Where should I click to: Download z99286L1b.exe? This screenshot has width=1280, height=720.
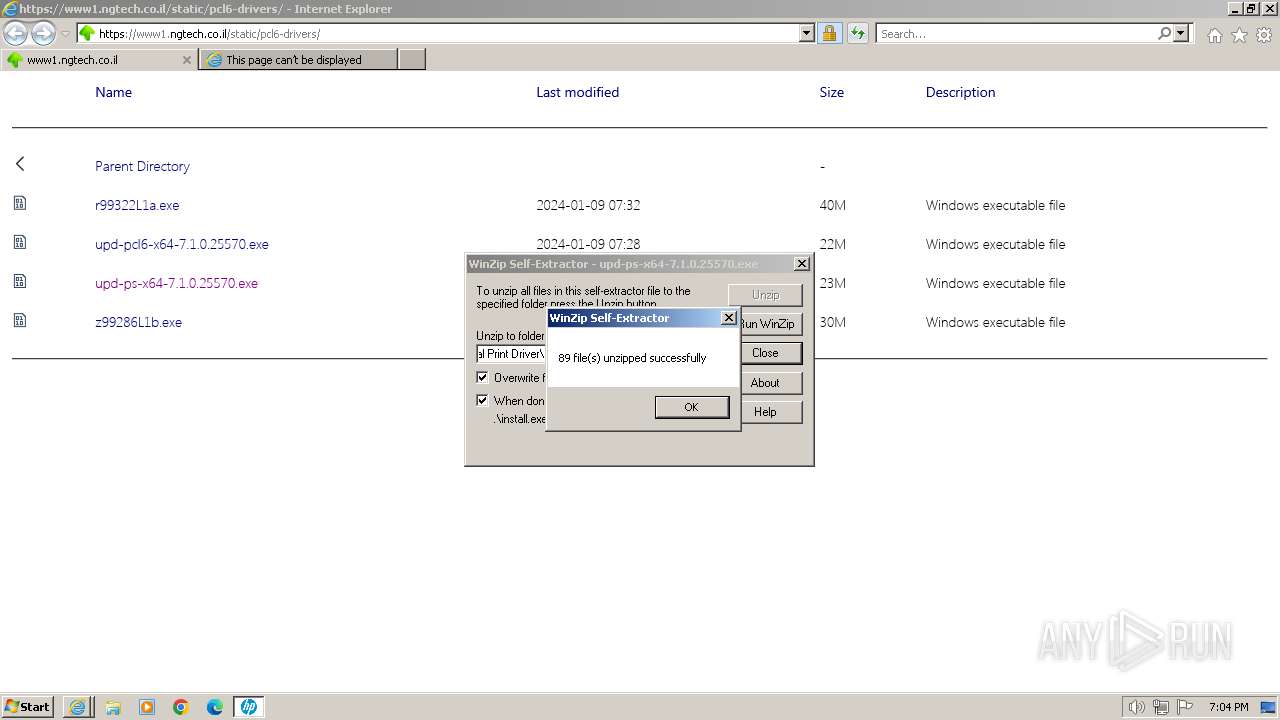click(138, 322)
